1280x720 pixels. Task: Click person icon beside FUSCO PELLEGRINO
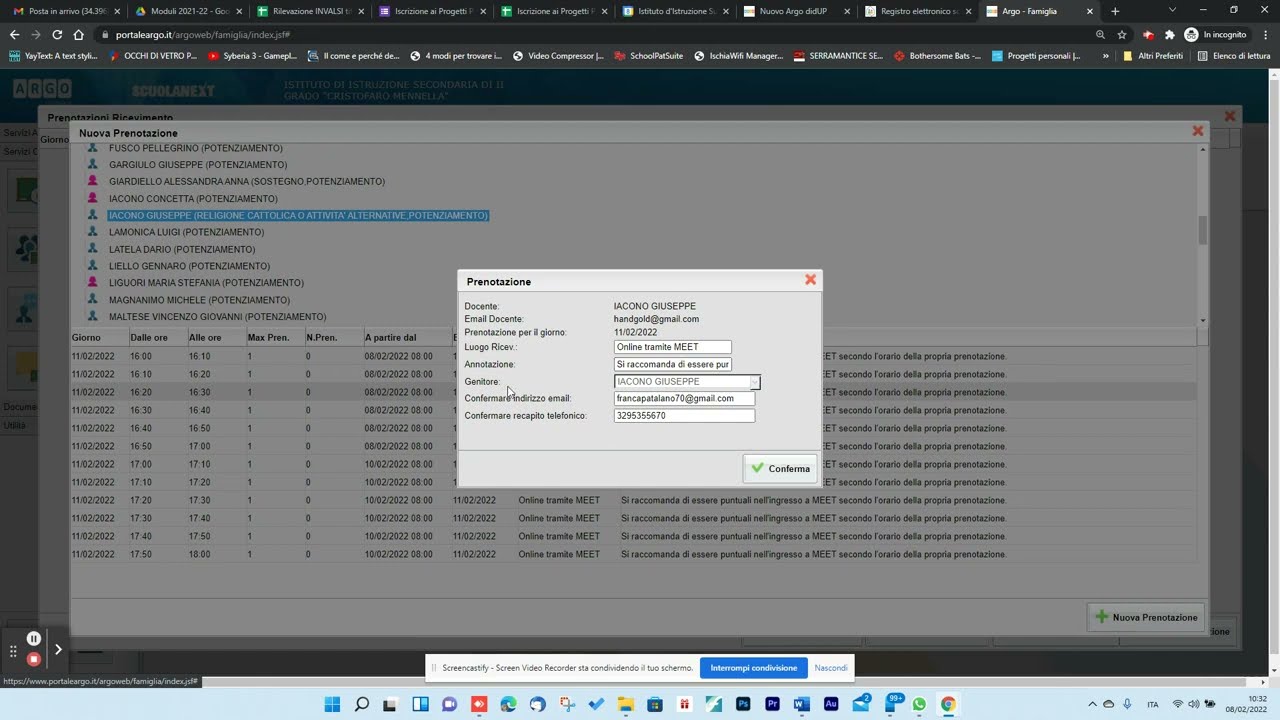pos(93,148)
